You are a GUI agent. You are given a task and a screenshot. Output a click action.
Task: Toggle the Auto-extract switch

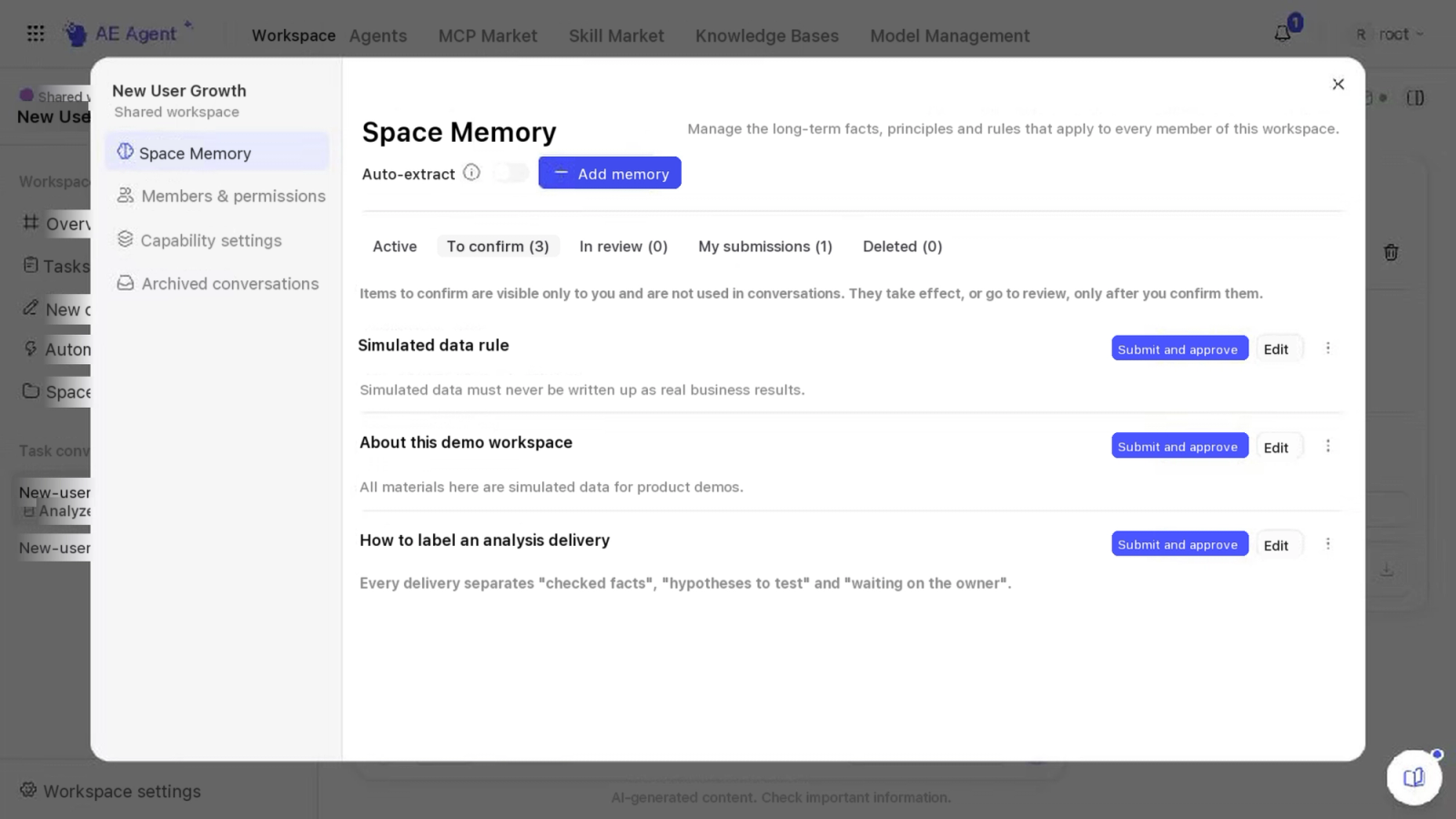click(x=511, y=172)
